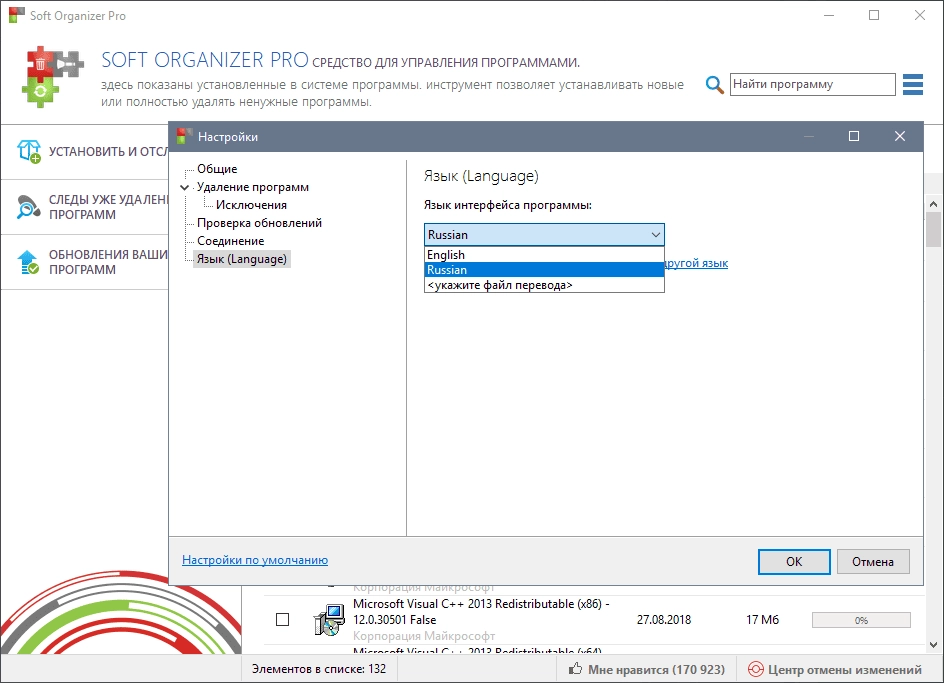This screenshot has width=944, height=683.
Task: Choose <укажите файл перевода> option
Action: (544, 285)
